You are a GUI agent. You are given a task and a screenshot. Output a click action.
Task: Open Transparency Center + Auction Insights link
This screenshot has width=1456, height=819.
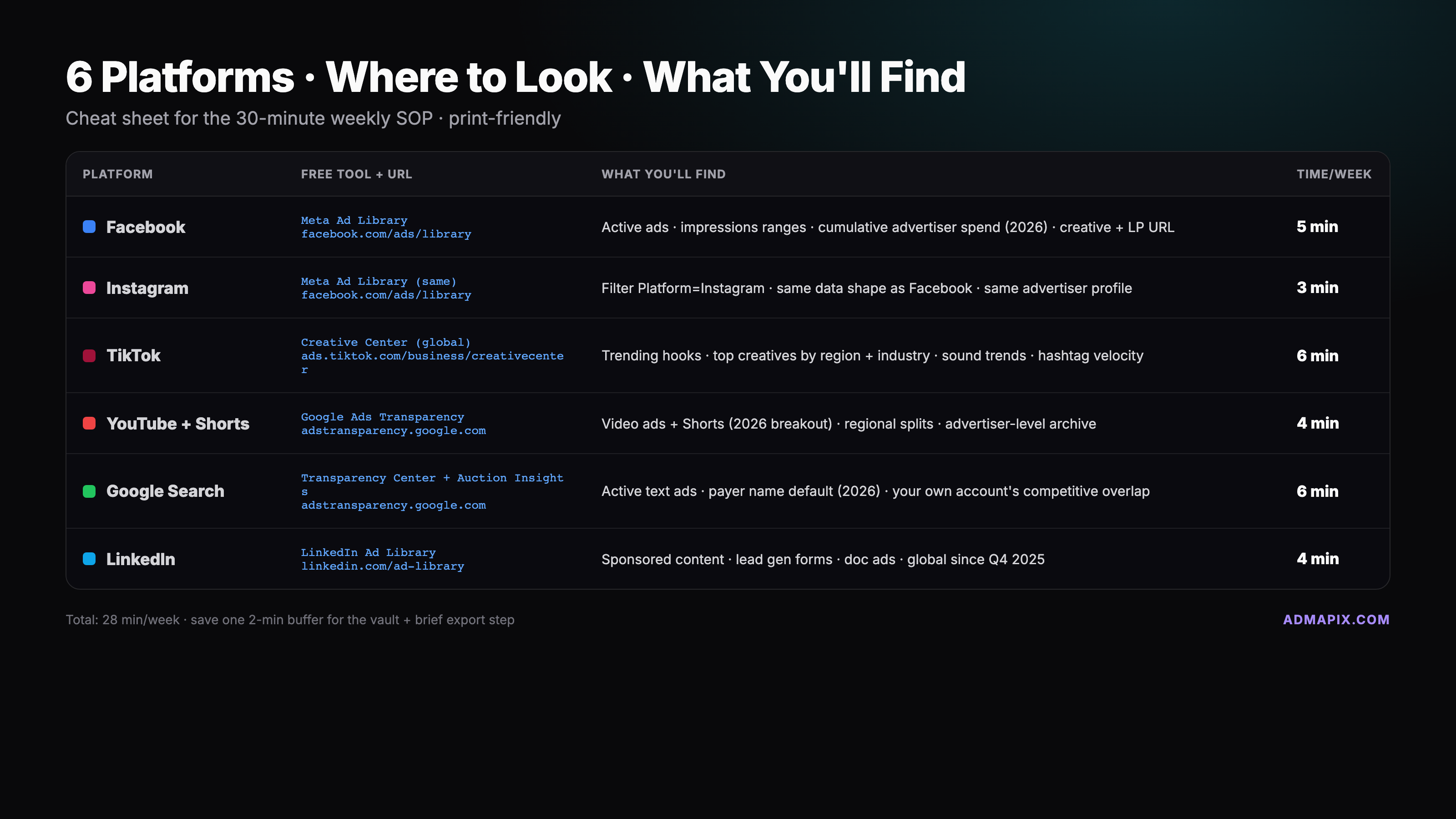pyautogui.click(x=432, y=478)
